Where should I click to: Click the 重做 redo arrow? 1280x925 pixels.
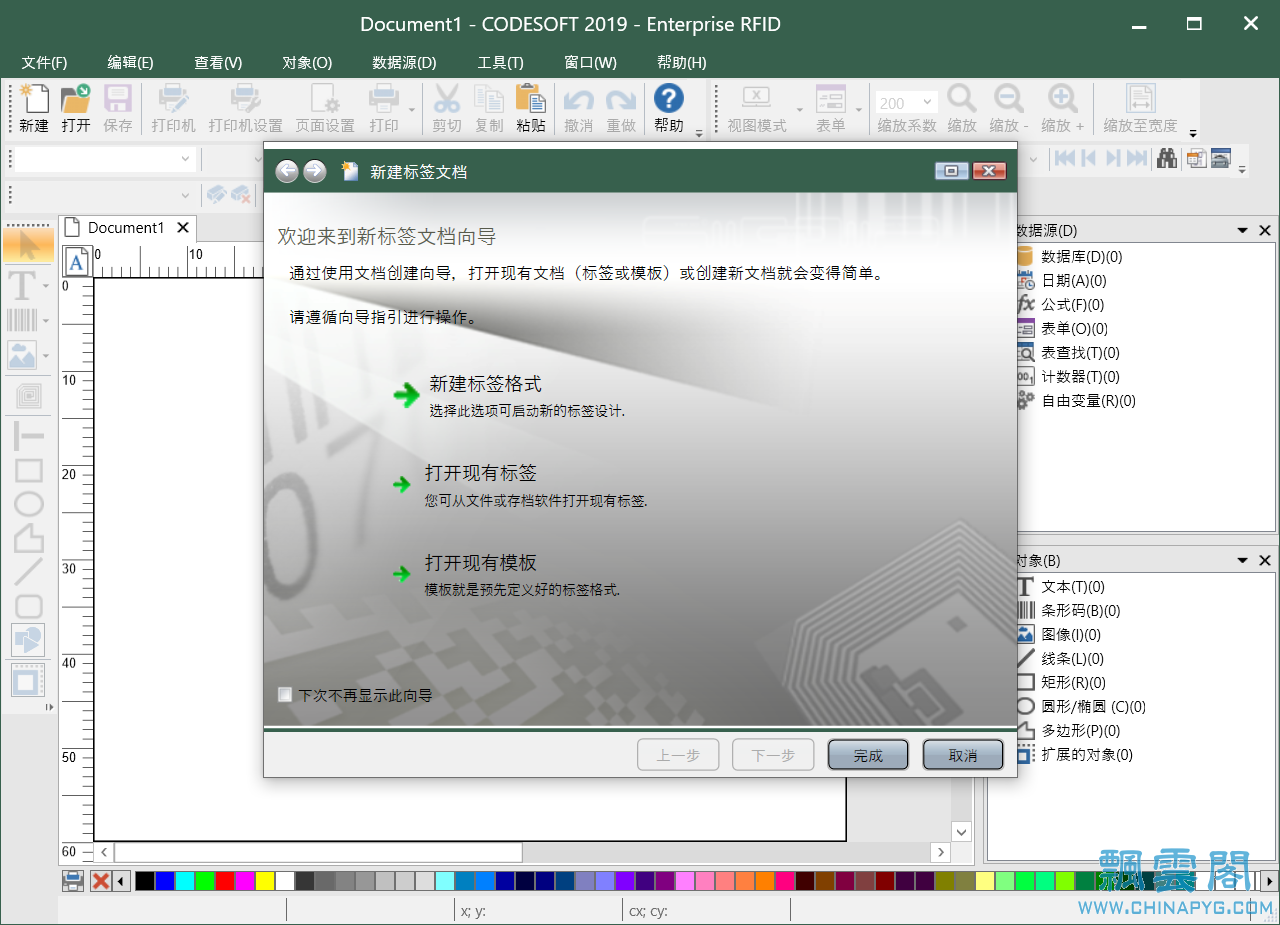tap(621, 109)
